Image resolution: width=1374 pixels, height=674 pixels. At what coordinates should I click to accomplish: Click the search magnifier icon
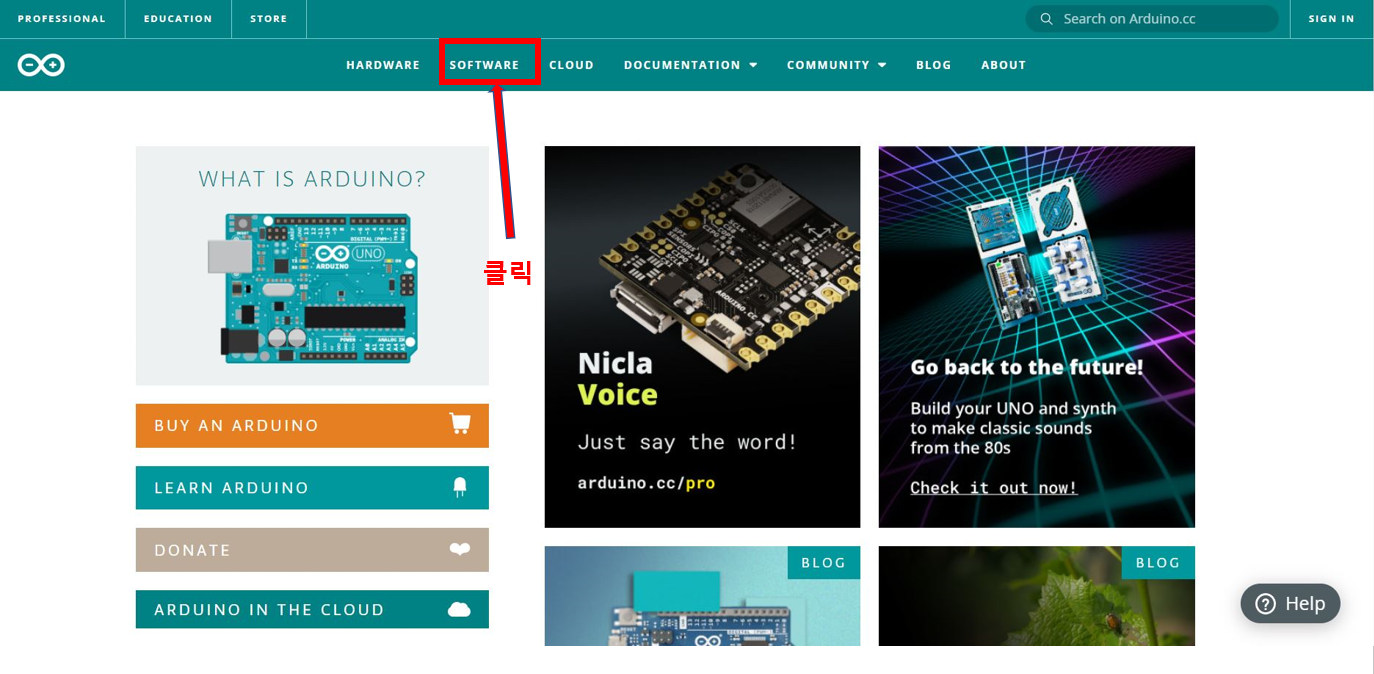(1046, 19)
